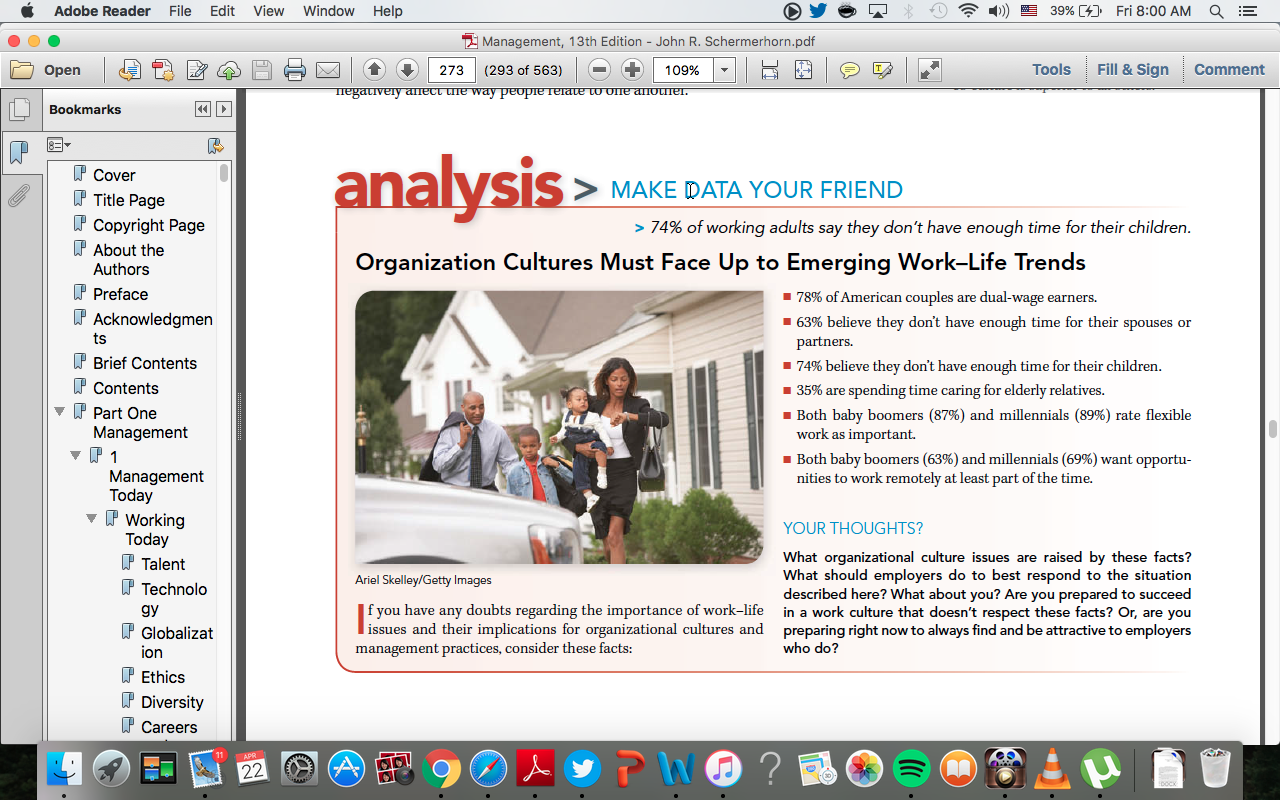This screenshot has width=1280, height=800.
Task: Click the bookmarks panel scrollbar thumb
Action: coord(224,173)
